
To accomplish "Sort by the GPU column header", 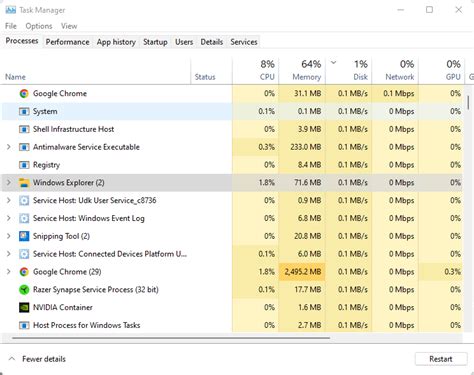I will tap(442, 71).
